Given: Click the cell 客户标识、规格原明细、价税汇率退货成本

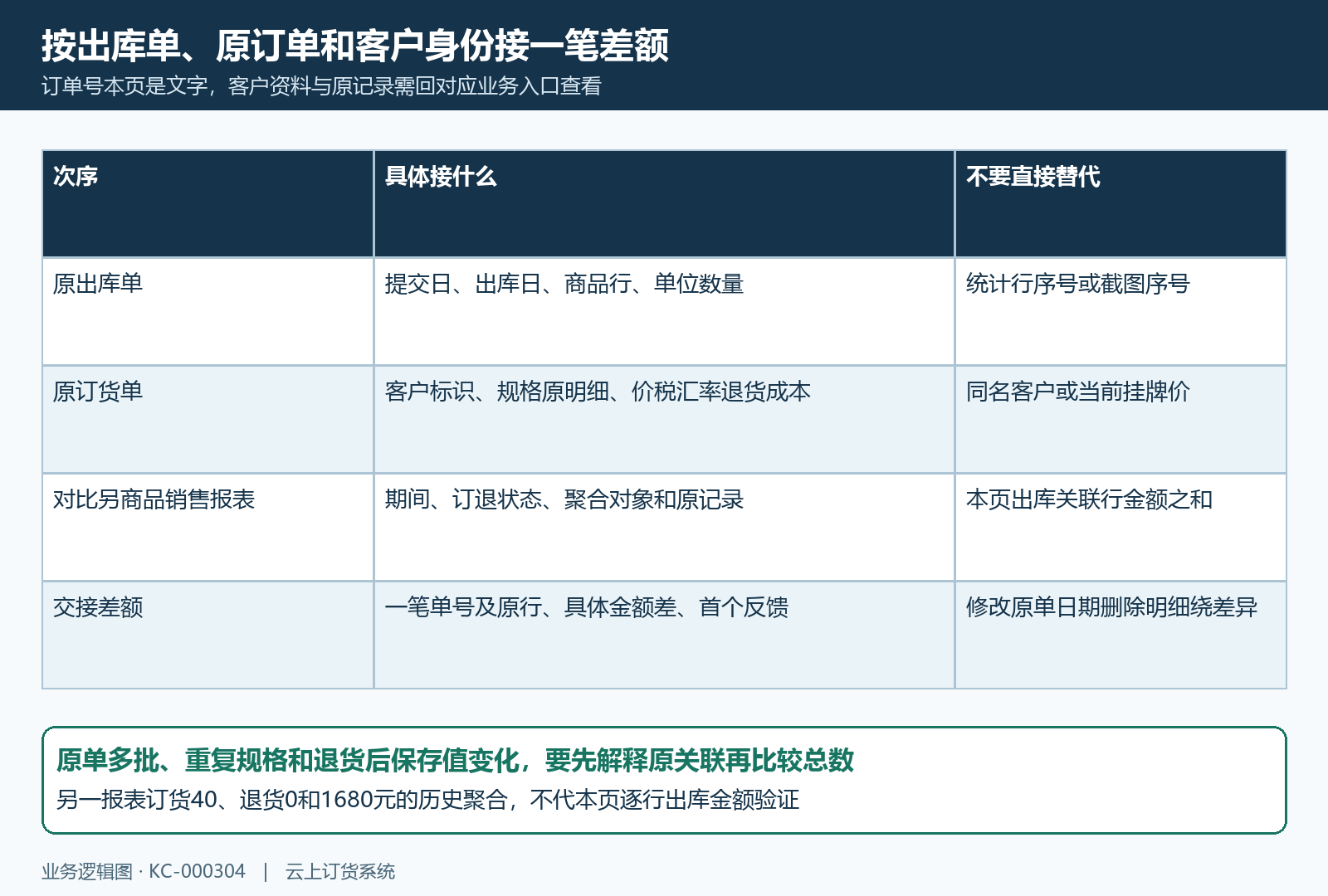Looking at the screenshot, I should pyautogui.click(x=664, y=419).
